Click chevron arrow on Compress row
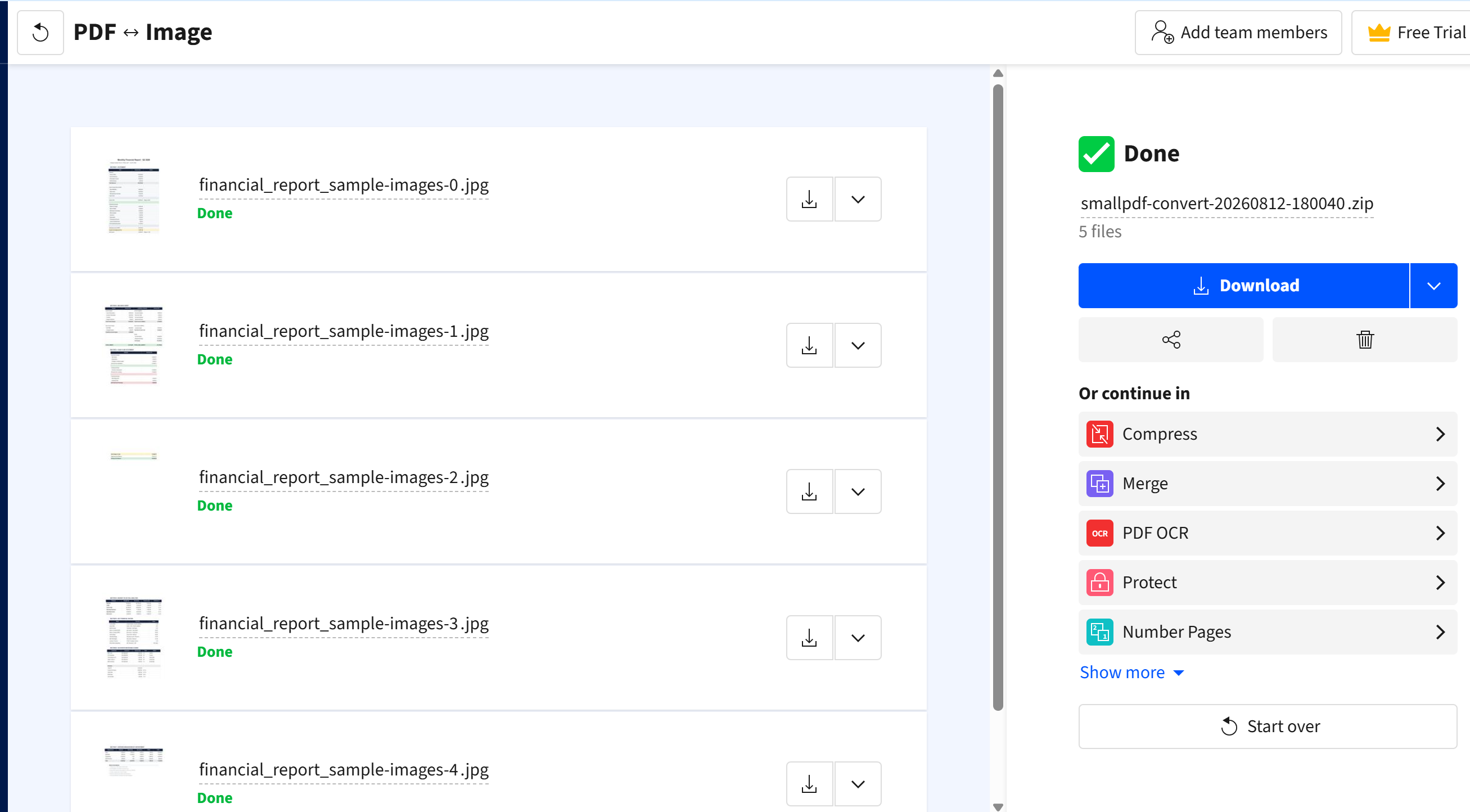1470x812 pixels. (1440, 434)
